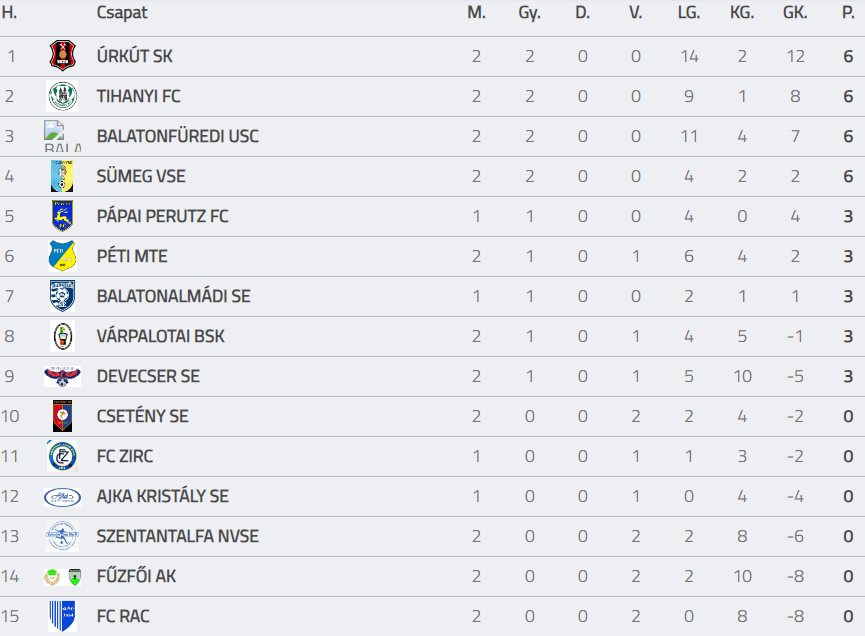865x636 pixels.
Task: Click the FC RAC striped badge
Action: (x=62, y=616)
